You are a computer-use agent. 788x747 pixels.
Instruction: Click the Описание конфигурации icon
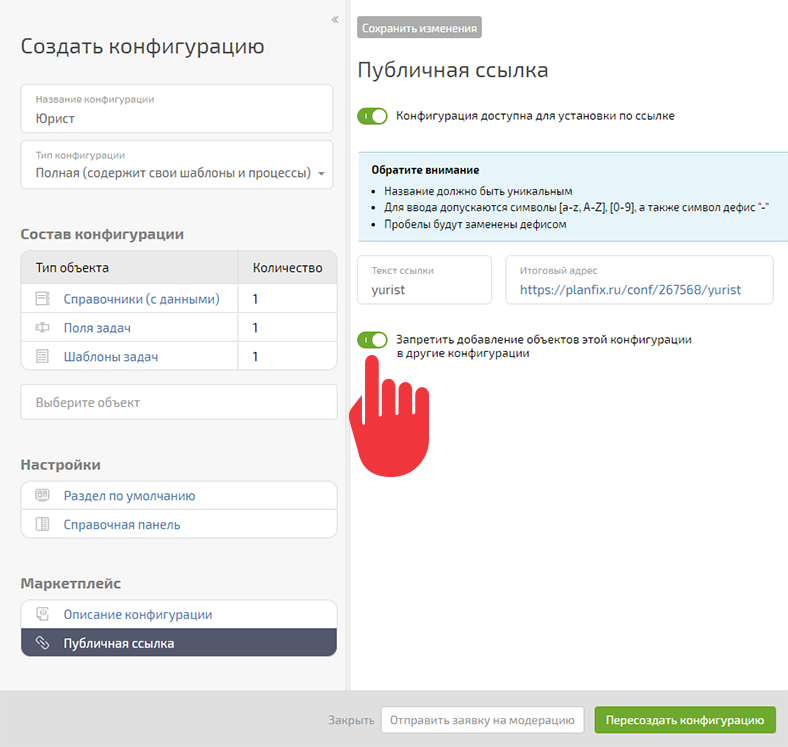coord(42,614)
